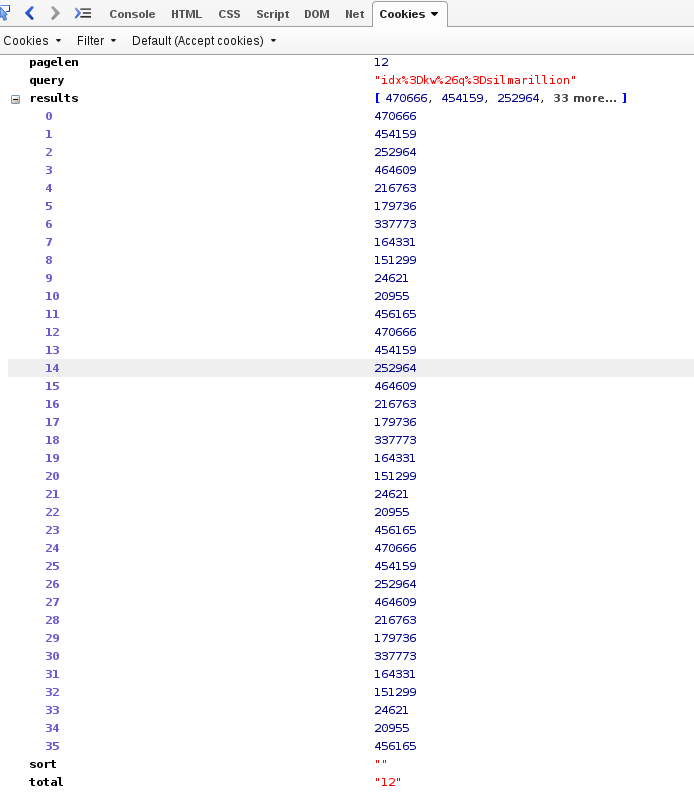Select the query property value string
The image size is (694, 794).
[475, 80]
